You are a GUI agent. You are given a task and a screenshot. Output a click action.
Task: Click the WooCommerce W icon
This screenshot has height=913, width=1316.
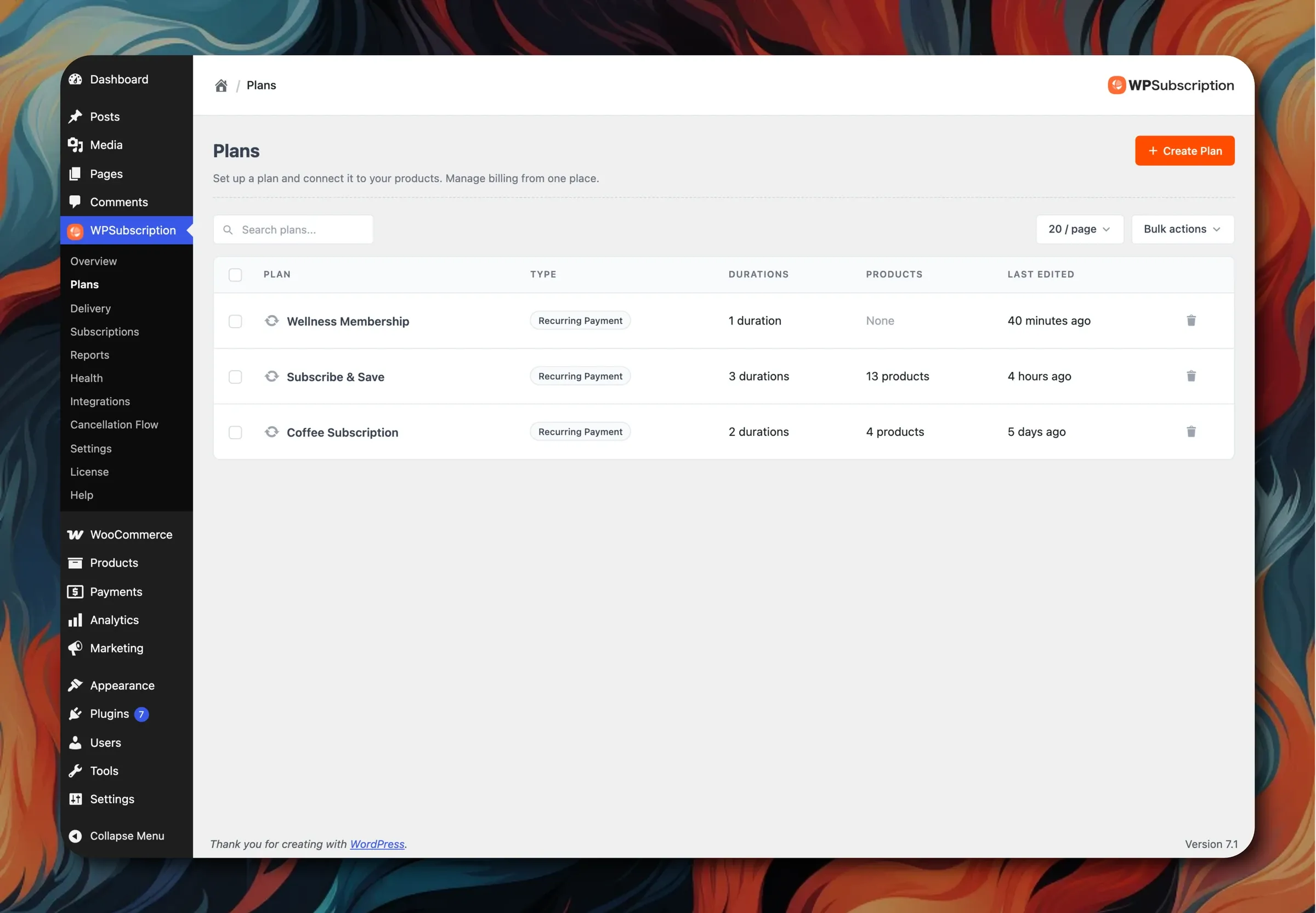[x=75, y=534]
